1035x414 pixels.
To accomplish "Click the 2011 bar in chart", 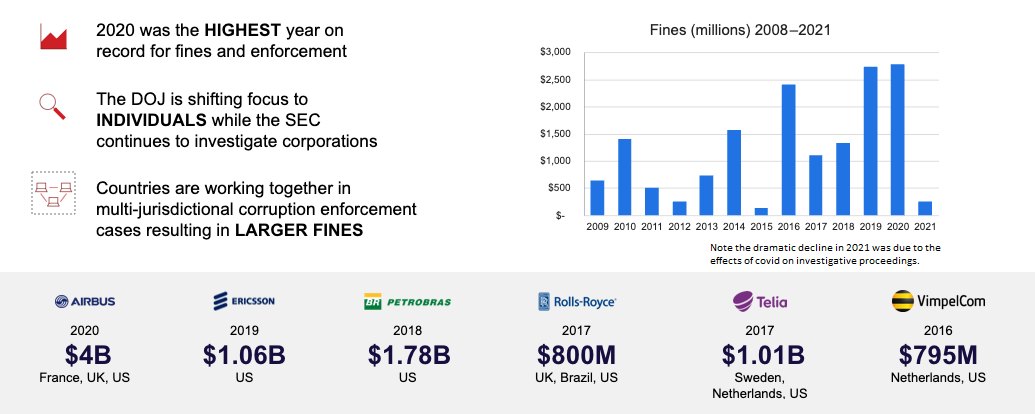I will [652, 201].
